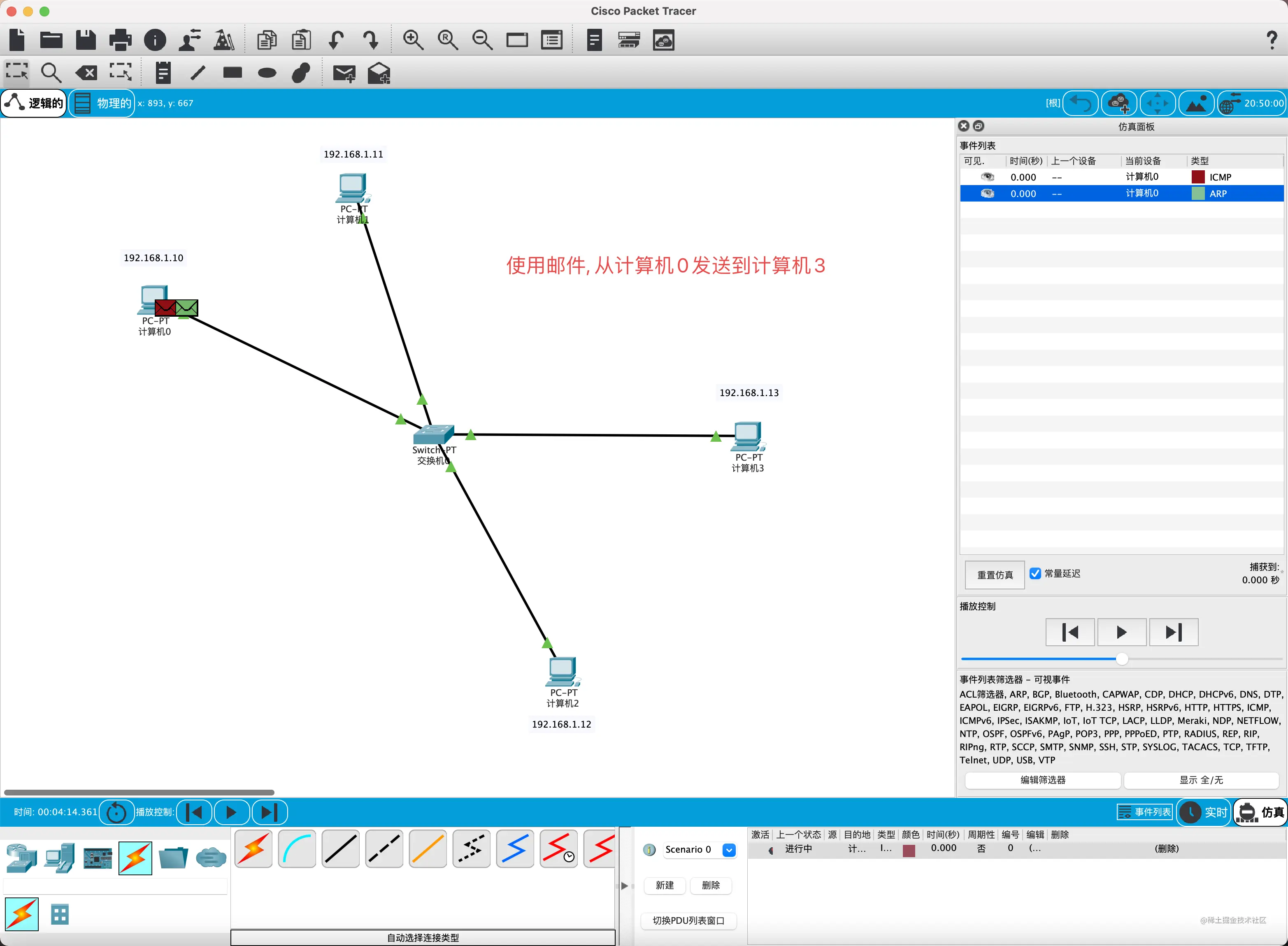1288x946 pixels.
Task: Toggle the 事件列表 button in bottom bar
Action: (1145, 812)
